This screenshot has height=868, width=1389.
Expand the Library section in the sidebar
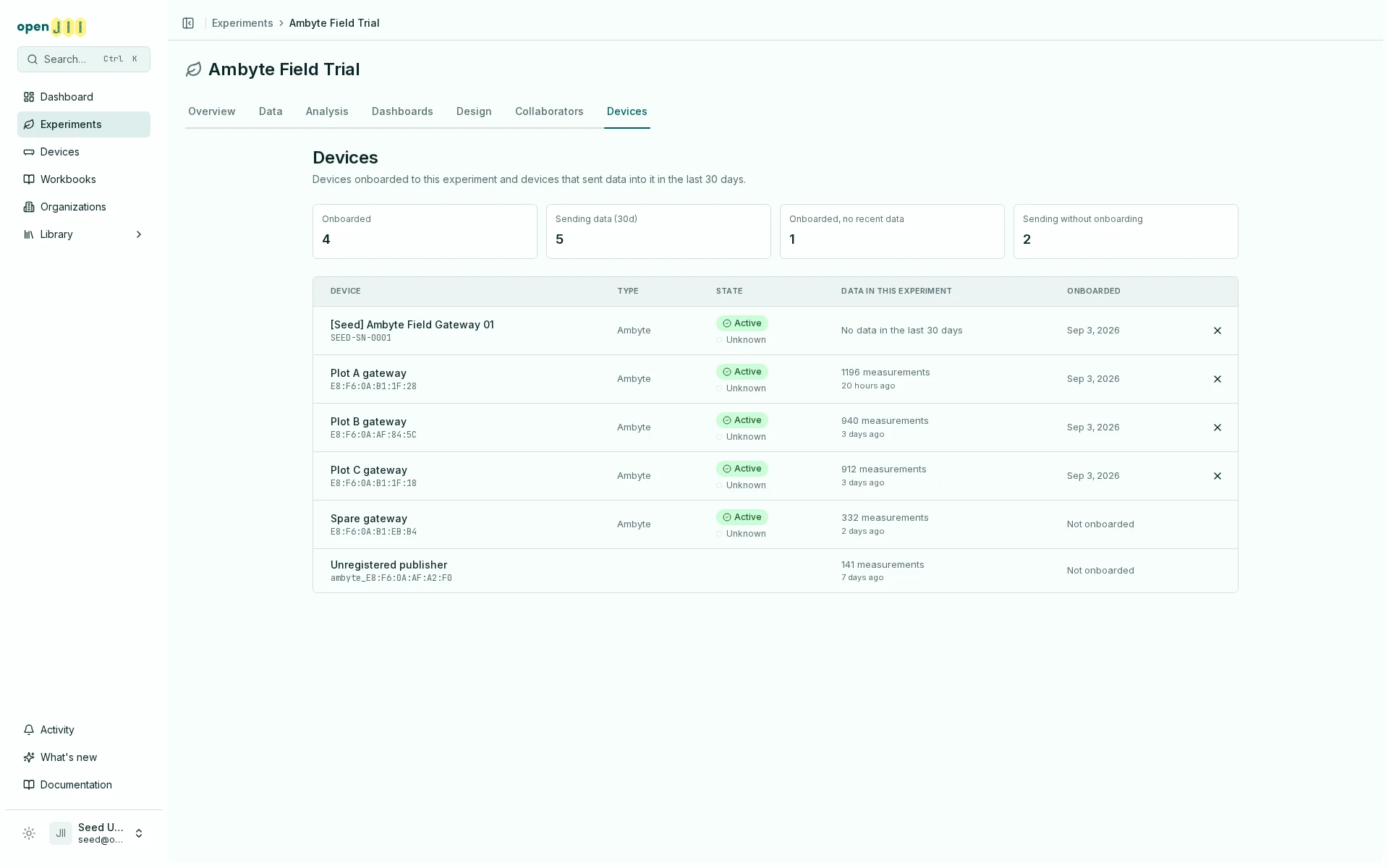[84, 234]
